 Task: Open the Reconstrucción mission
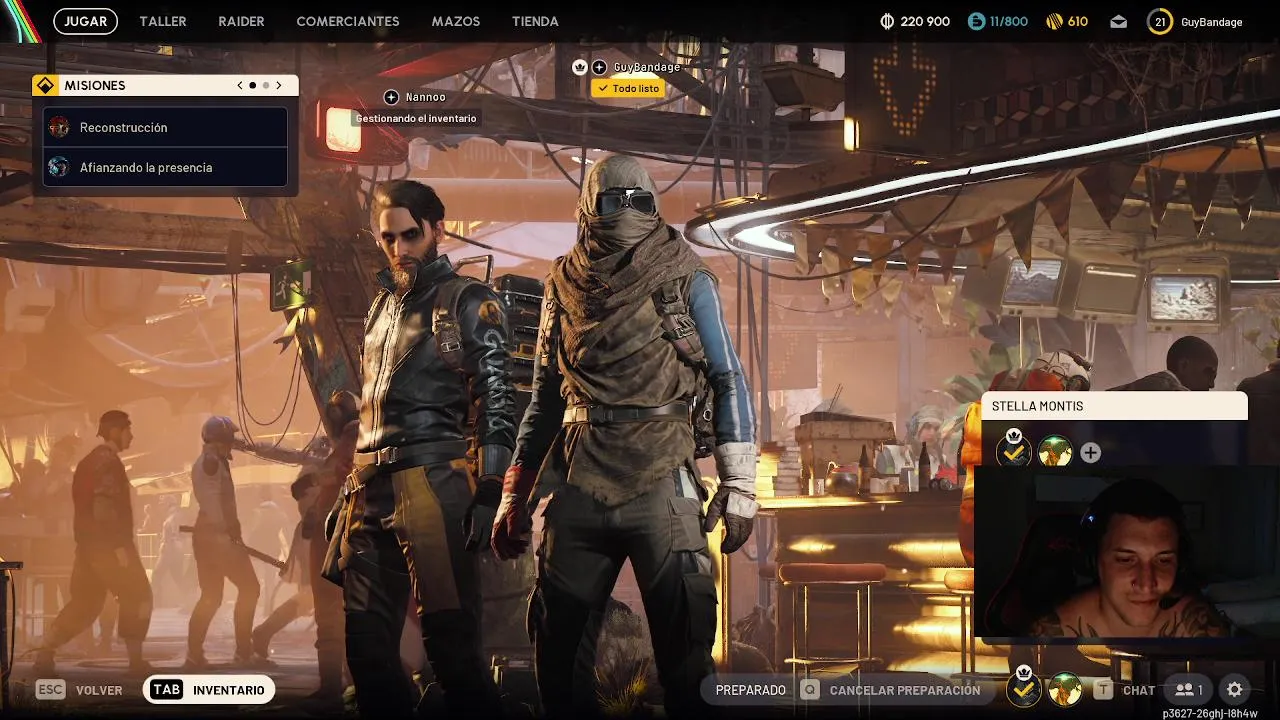(165, 127)
